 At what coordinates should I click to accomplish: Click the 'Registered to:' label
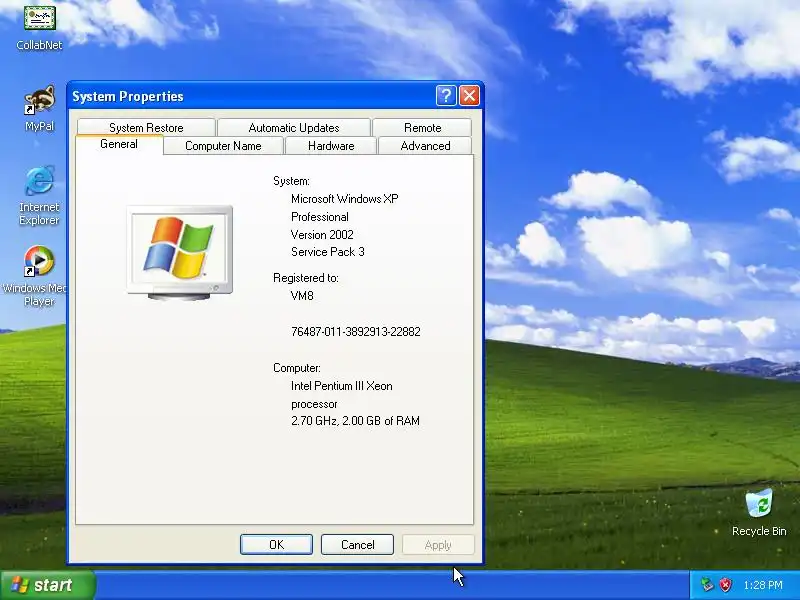coord(306,278)
